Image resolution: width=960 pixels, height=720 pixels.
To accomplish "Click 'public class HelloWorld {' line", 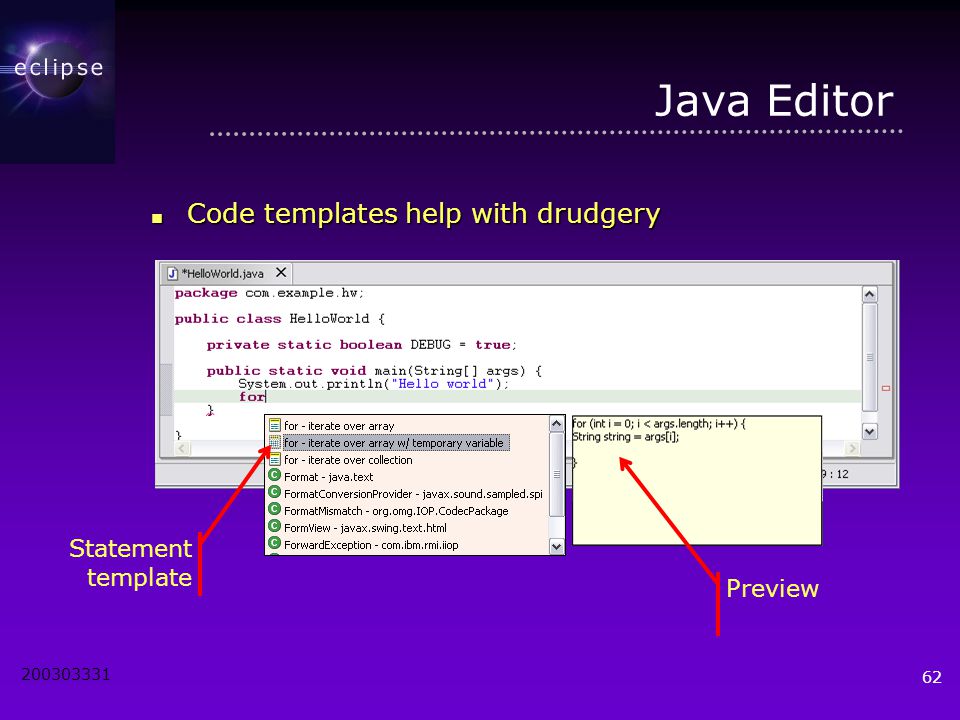I will (280, 319).
